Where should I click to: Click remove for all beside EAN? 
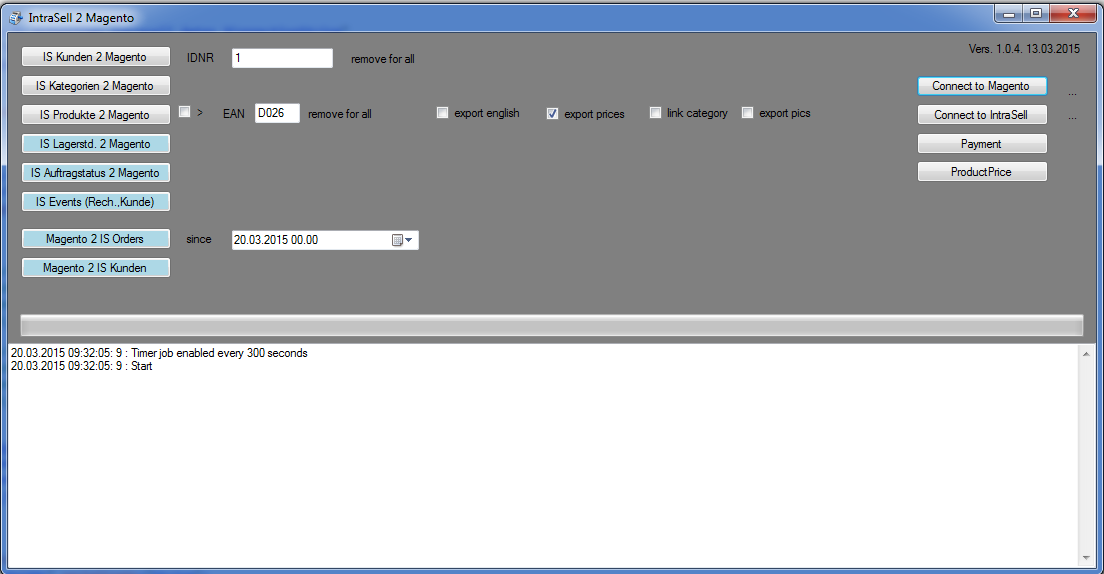[x=339, y=114]
